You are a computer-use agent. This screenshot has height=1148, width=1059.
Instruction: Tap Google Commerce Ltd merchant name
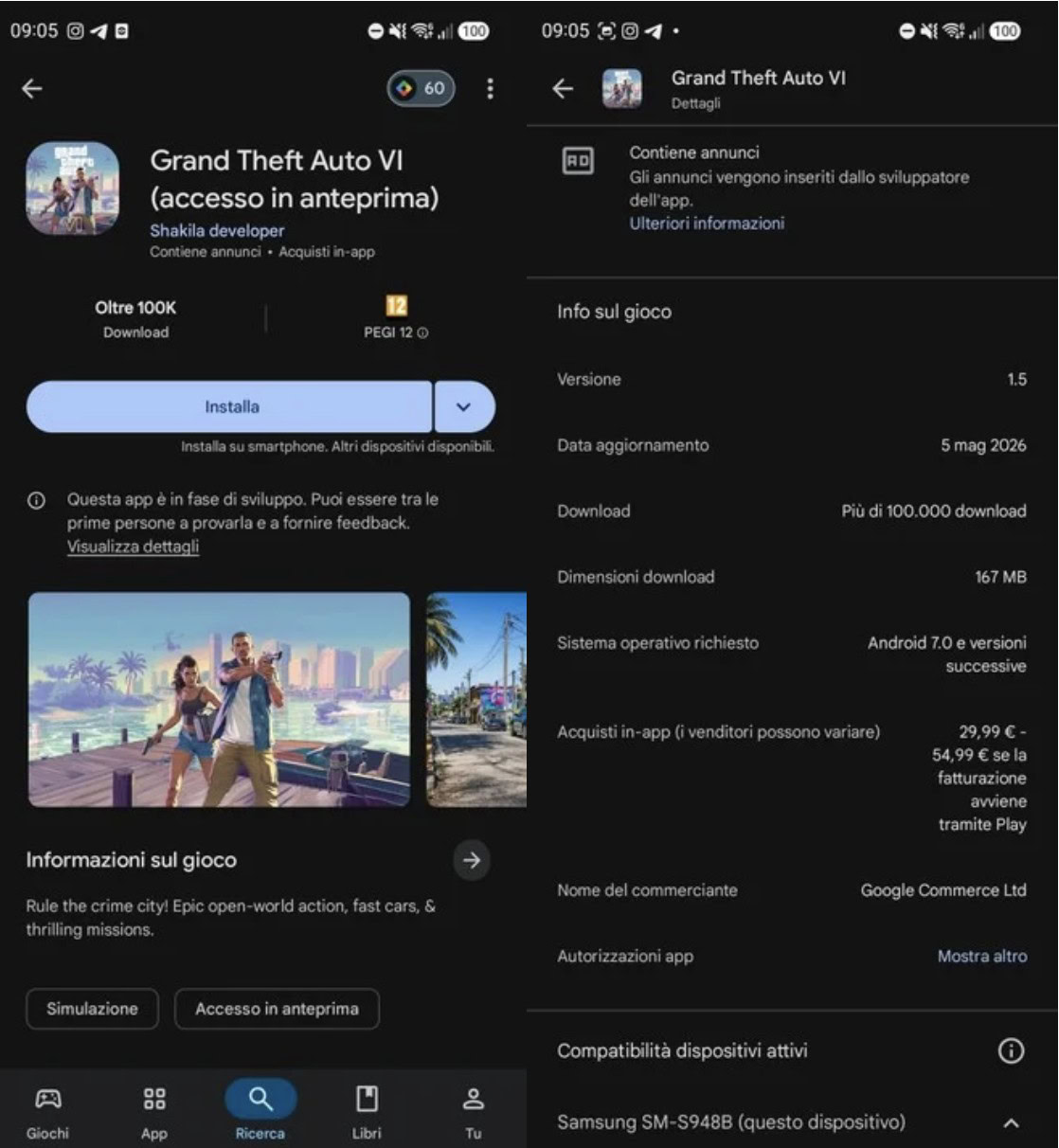coord(943,890)
